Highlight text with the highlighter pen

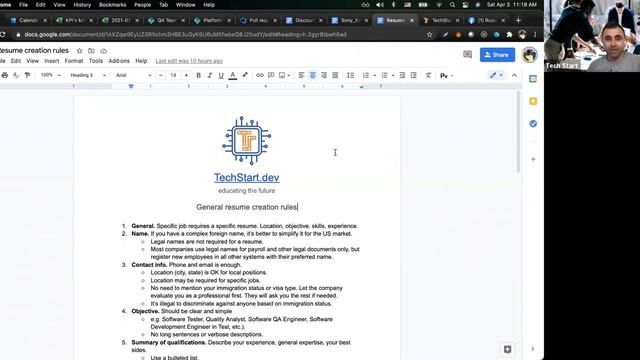(245, 75)
